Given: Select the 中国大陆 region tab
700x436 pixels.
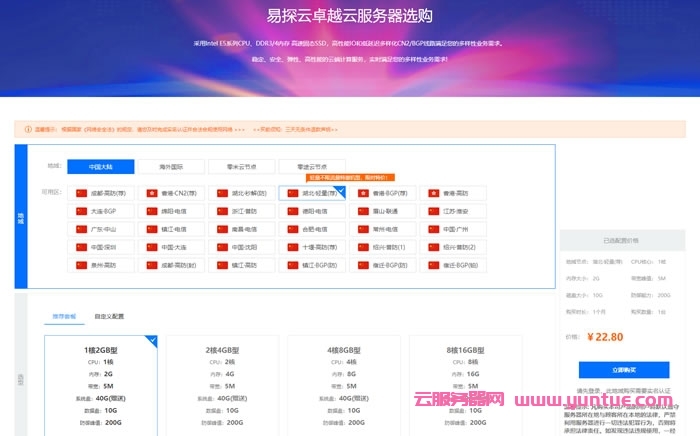Looking at the screenshot, I should (100, 167).
